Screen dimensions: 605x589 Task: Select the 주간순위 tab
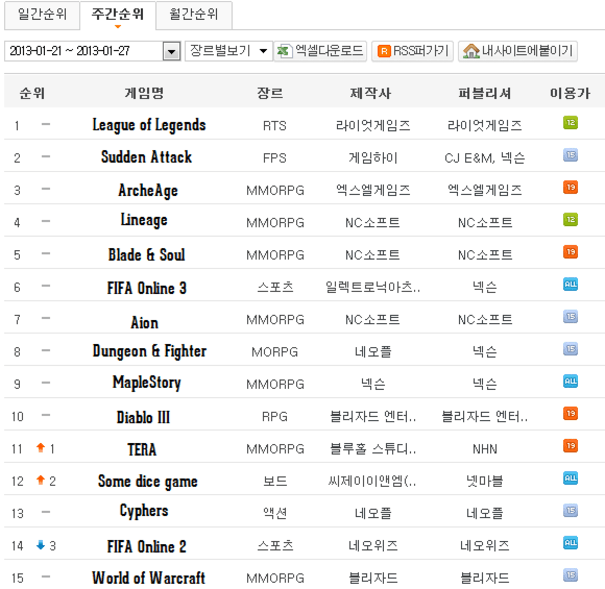(118, 15)
